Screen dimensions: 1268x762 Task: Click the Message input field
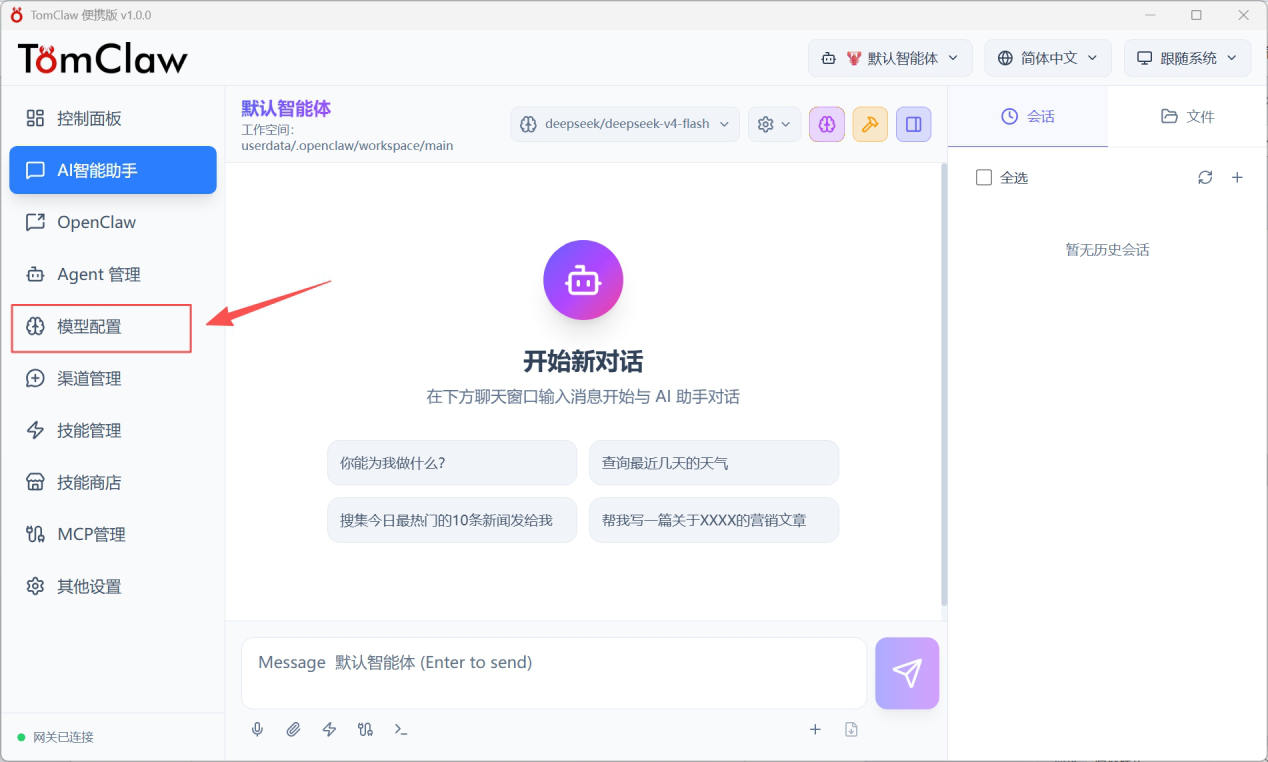[554, 673]
